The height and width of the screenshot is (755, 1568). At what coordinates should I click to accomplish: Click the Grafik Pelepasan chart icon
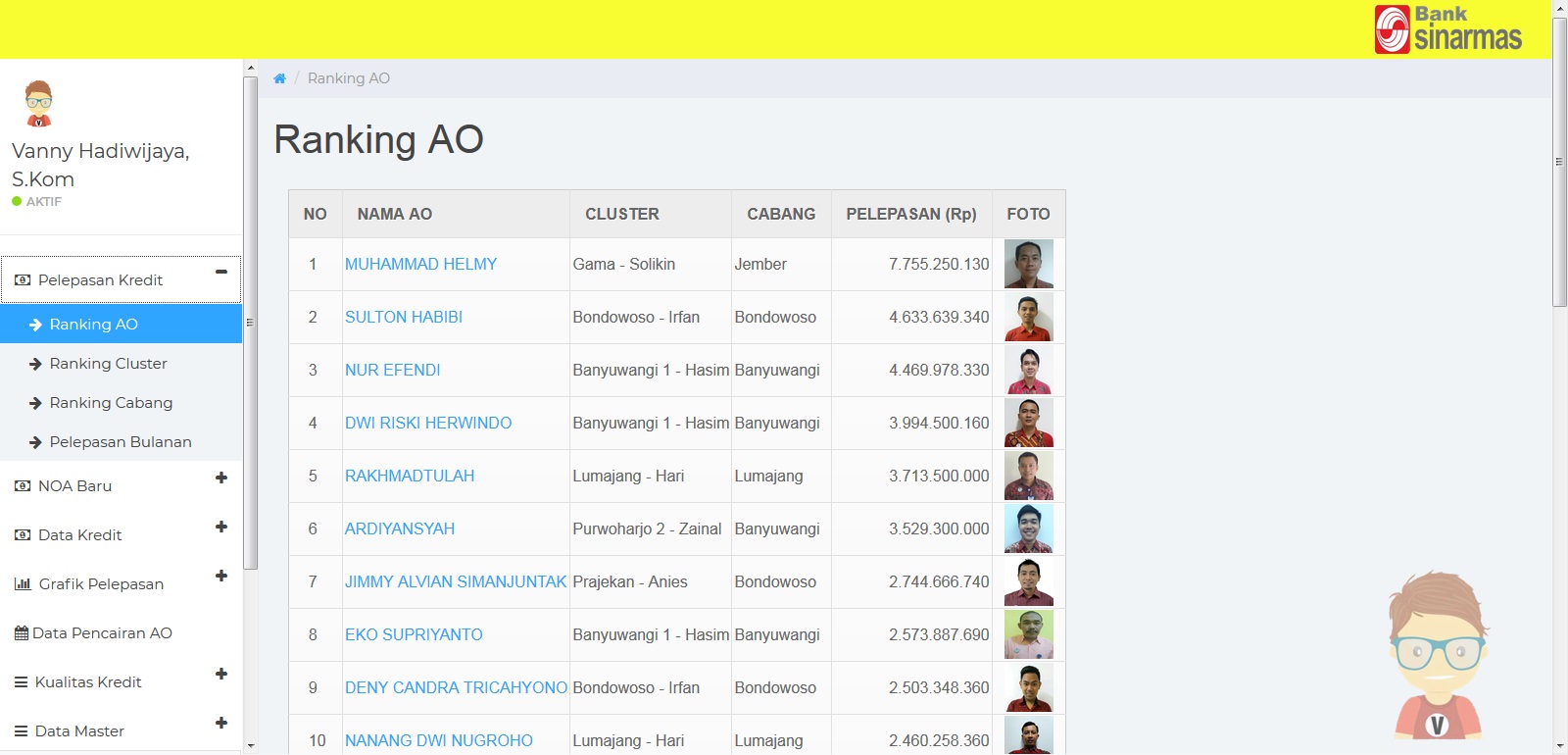(23, 584)
